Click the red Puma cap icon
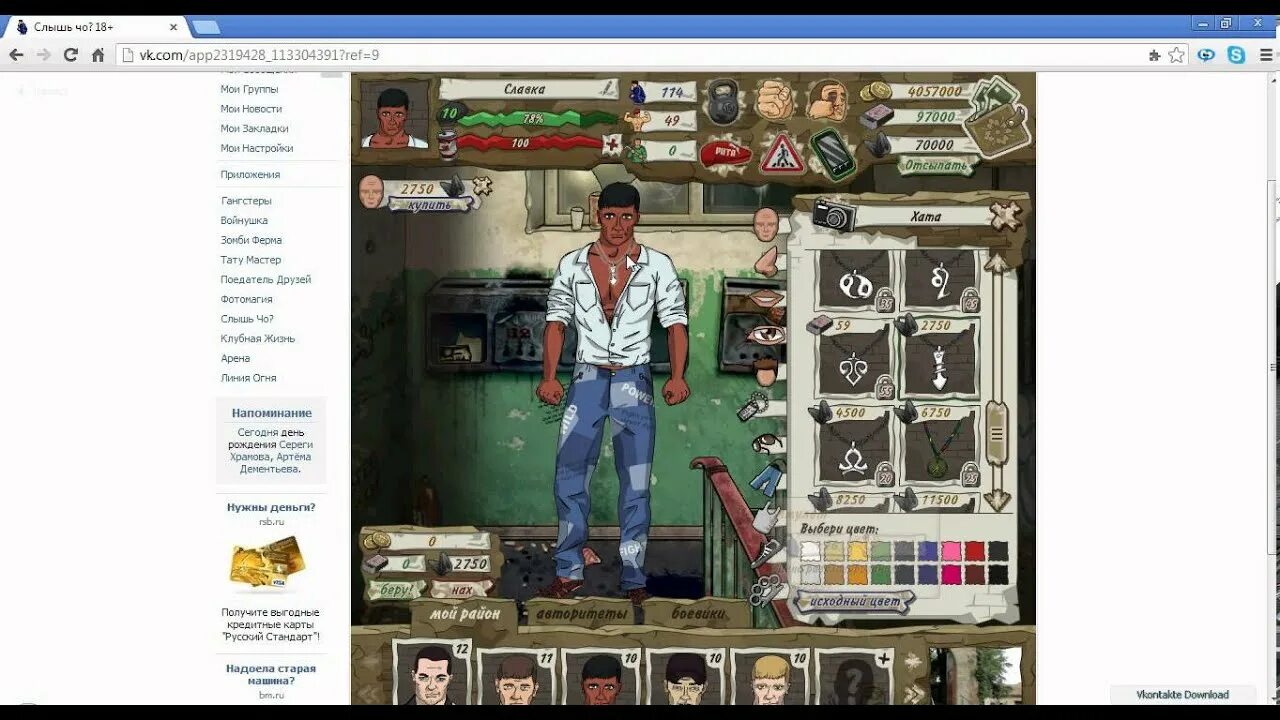Viewport: 1280px width, 720px height. (x=726, y=154)
